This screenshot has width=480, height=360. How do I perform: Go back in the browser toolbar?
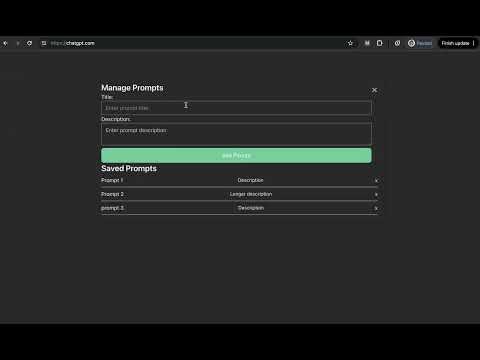pyautogui.click(x=5, y=43)
